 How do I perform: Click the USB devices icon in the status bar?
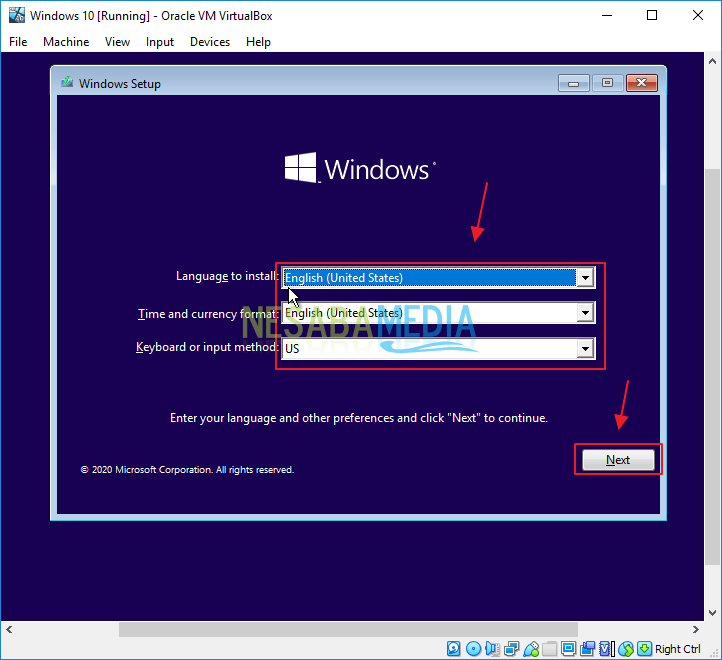coord(531,649)
